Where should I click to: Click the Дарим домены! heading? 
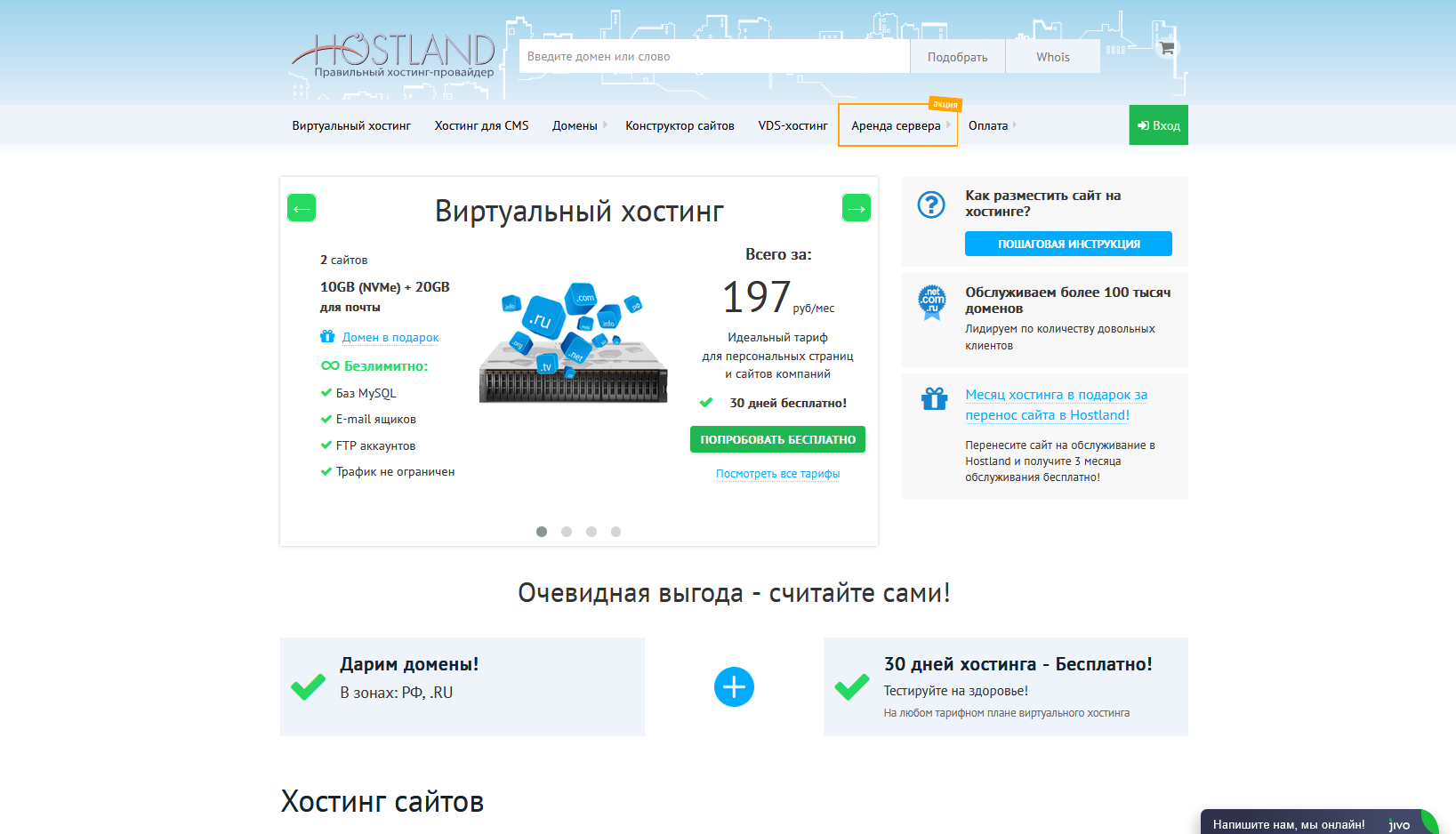409,664
